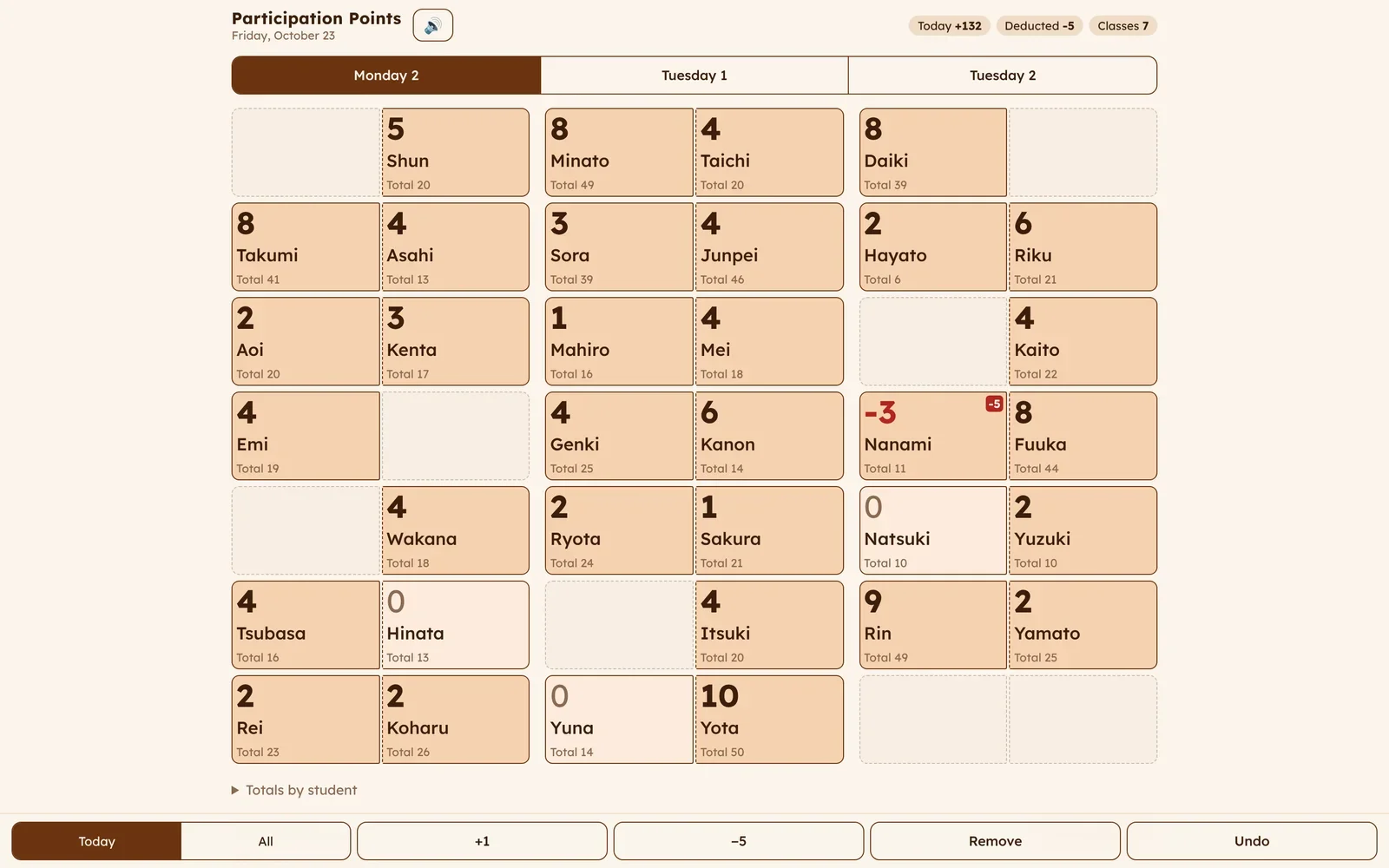Viewport: 1389px width, 868px height.
Task: Select Itsuki's seat card
Action: (769, 625)
